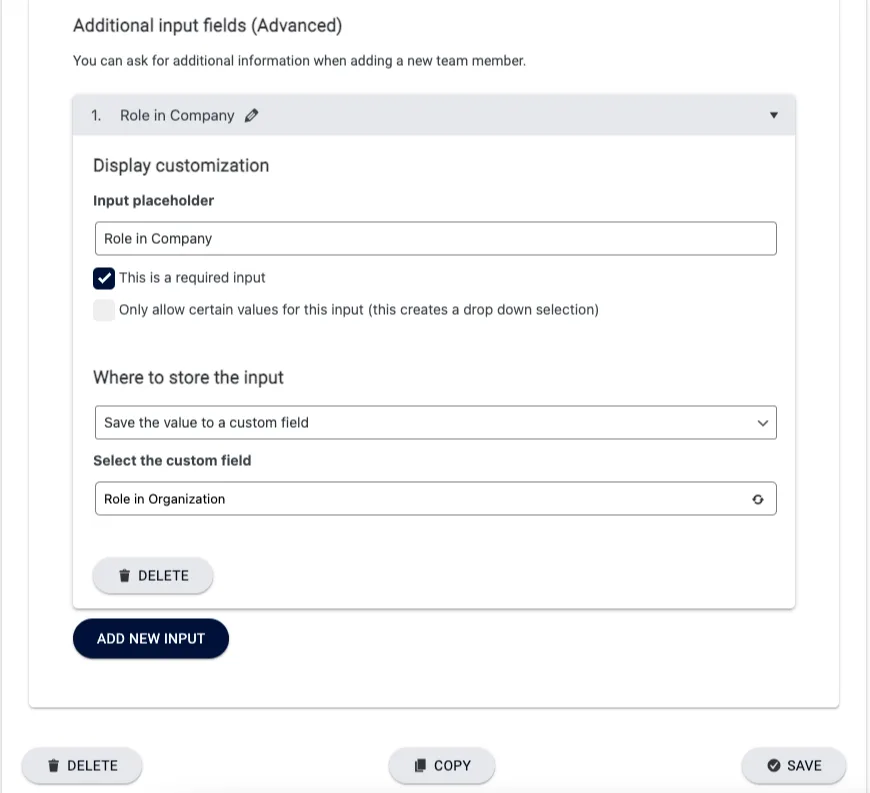Click the trash icon on the bottom DELETE button
The width and height of the screenshot is (870, 793).
point(54,765)
